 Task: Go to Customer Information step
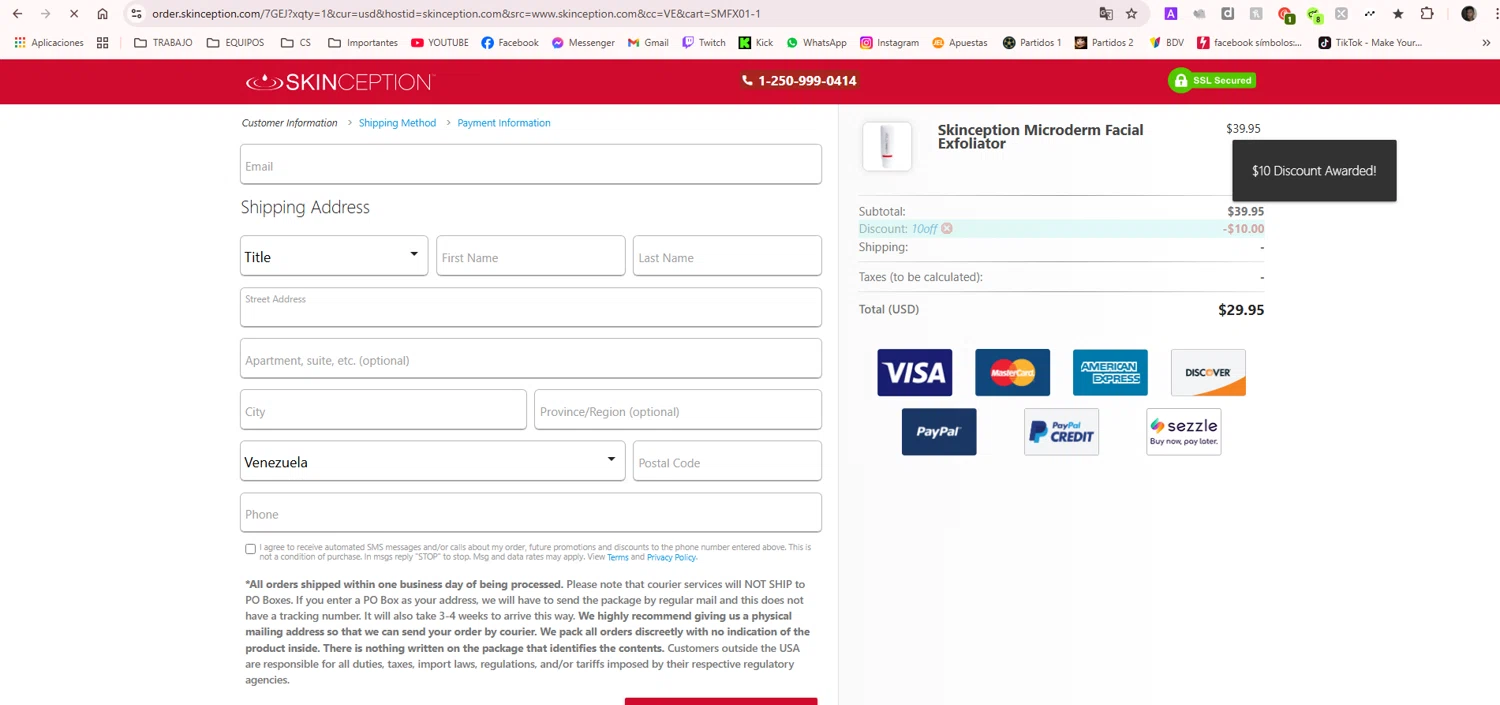290,123
